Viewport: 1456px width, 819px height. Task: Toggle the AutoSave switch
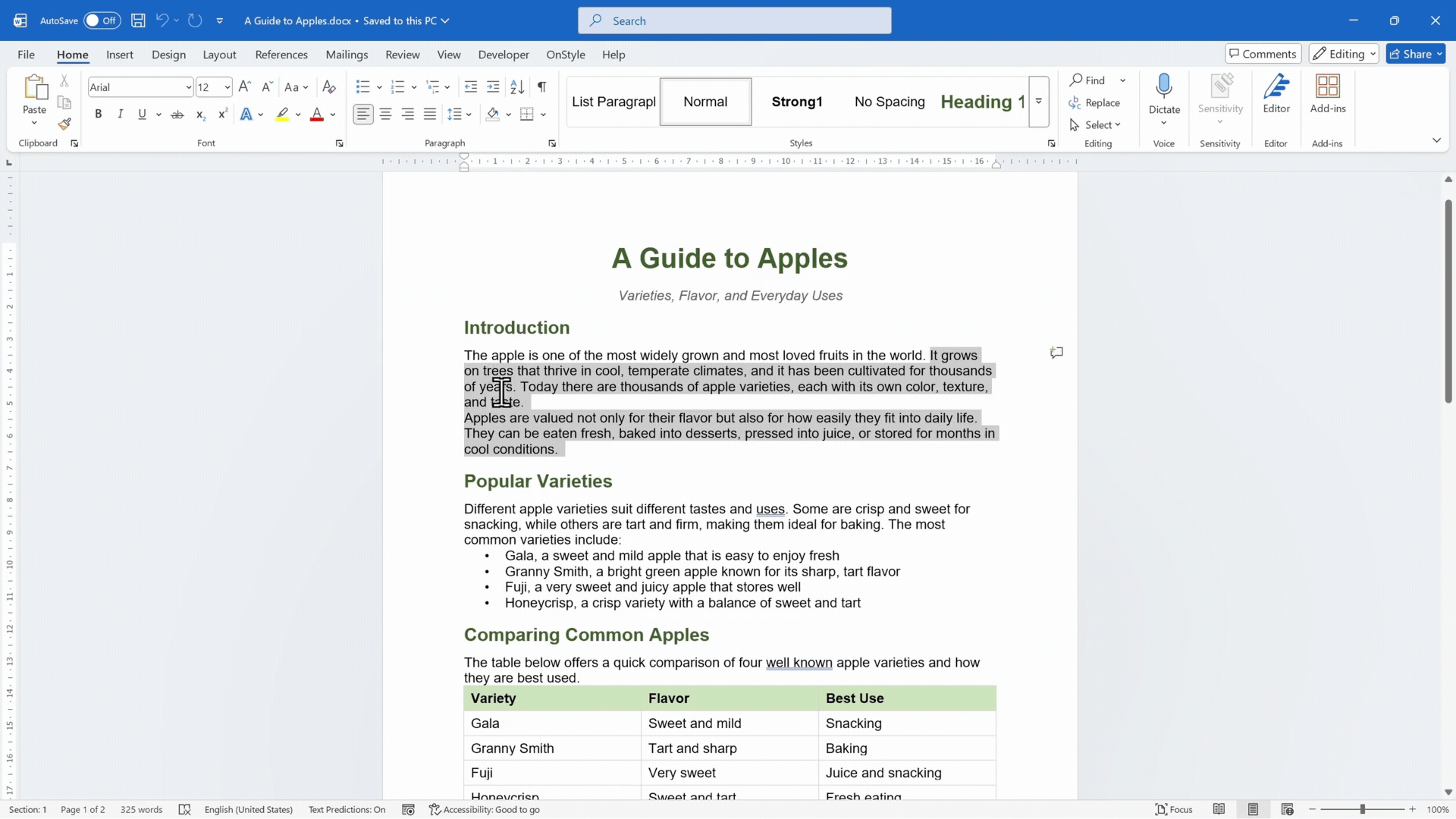point(102,20)
